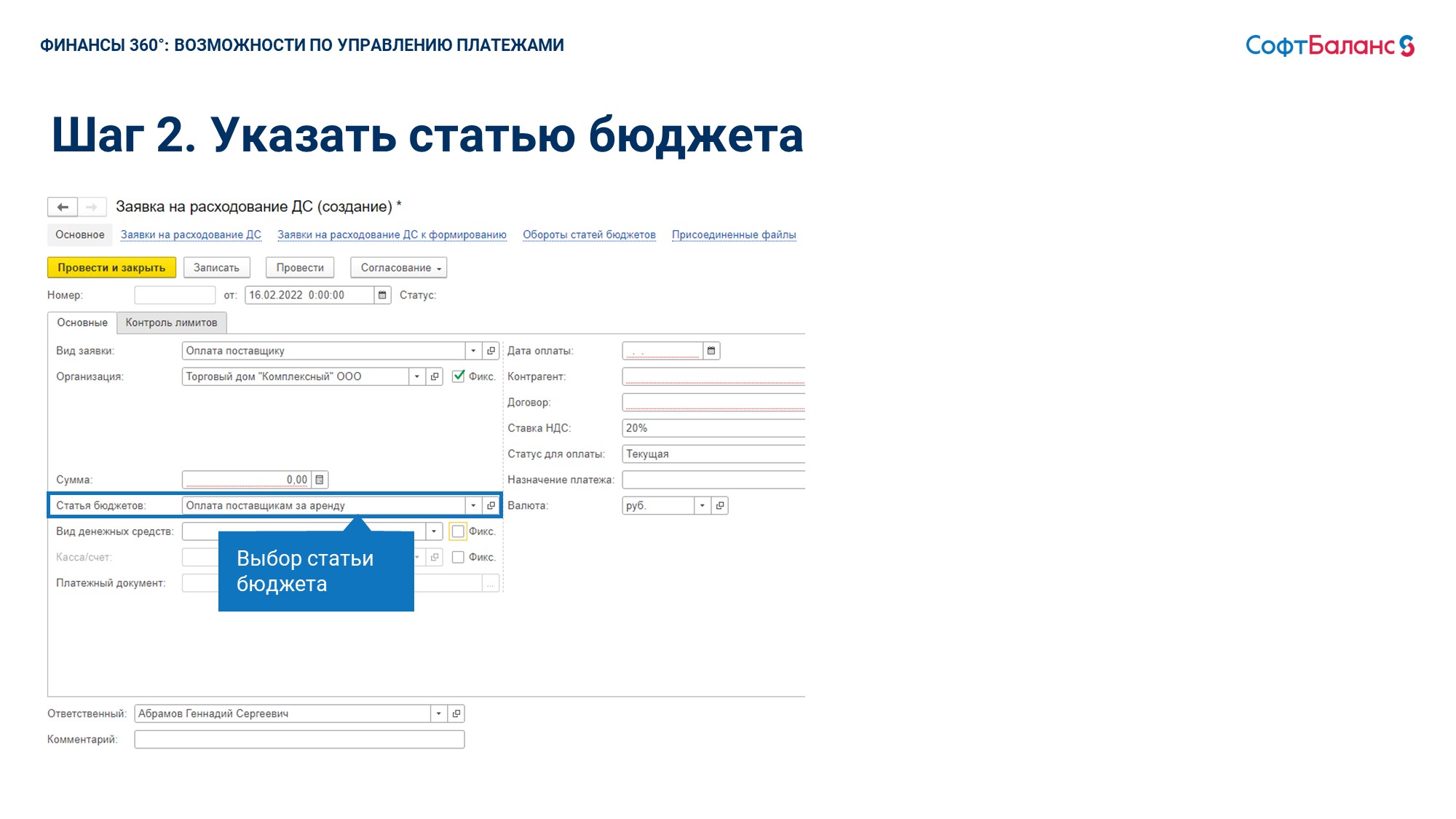Open Касса/счет item form icon
Screen dimensions: 1456x819
[x=435, y=557]
